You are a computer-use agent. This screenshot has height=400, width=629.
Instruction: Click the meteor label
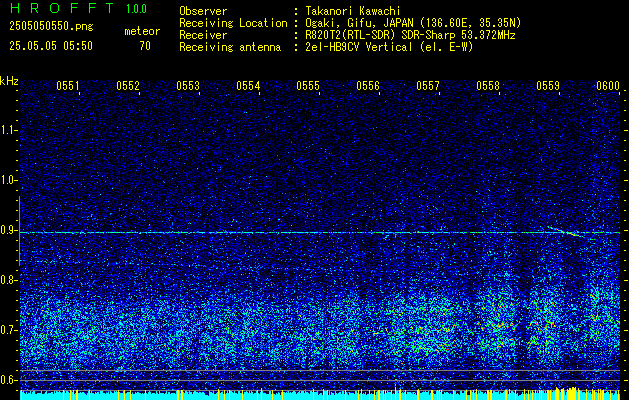142,31
